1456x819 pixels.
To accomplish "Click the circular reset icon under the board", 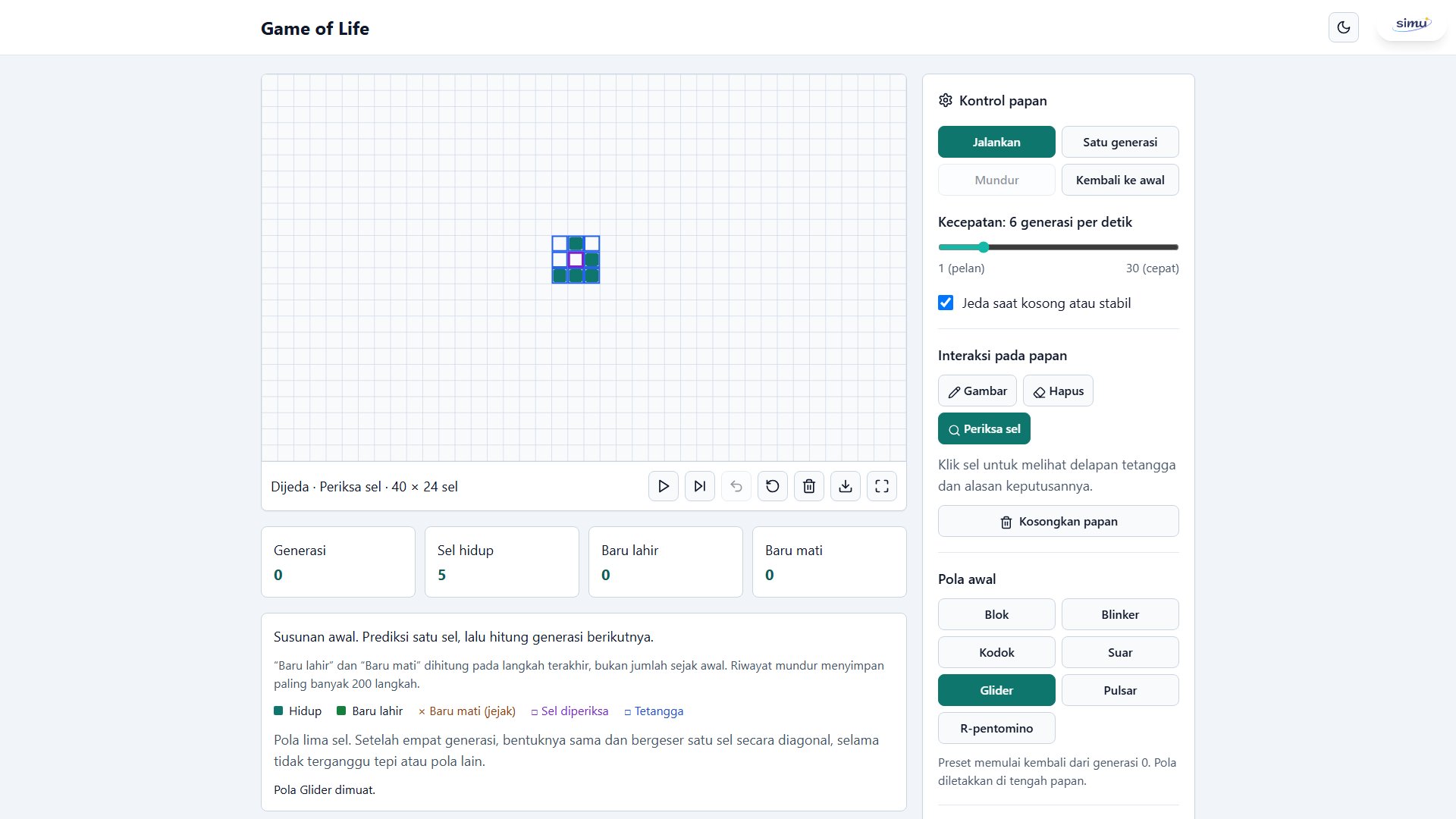I will click(x=773, y=486).
